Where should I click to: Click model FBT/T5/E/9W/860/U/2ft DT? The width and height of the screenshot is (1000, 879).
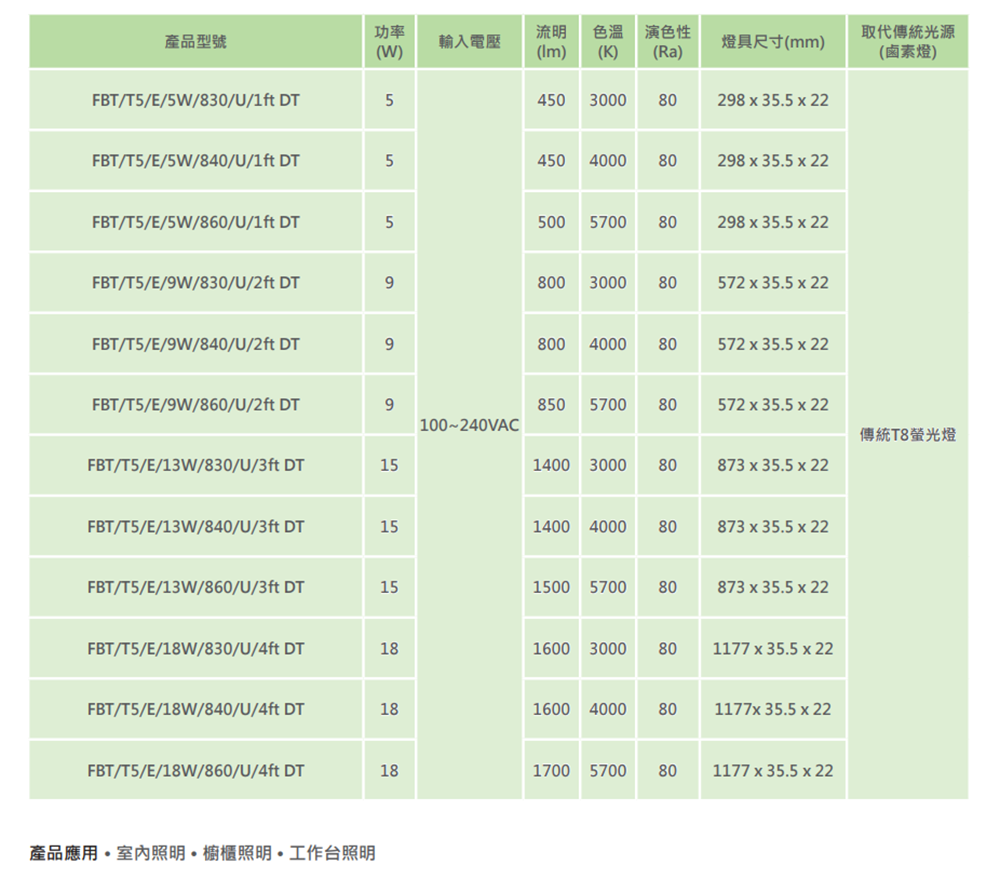point(196,405)
